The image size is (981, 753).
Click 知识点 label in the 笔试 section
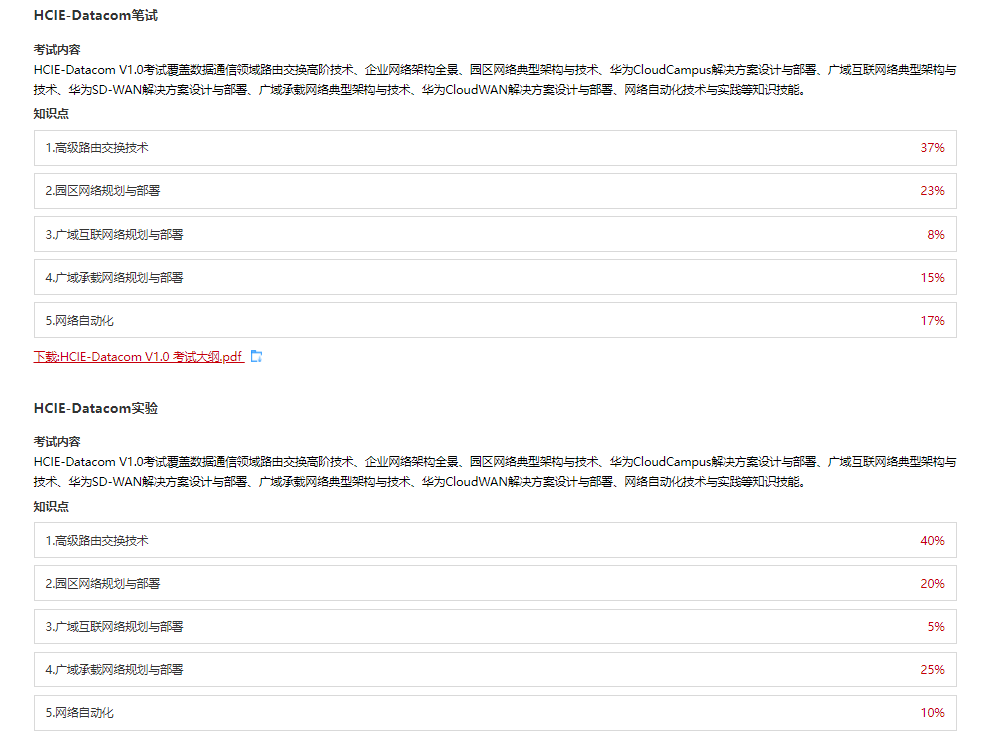pos(51,114)
